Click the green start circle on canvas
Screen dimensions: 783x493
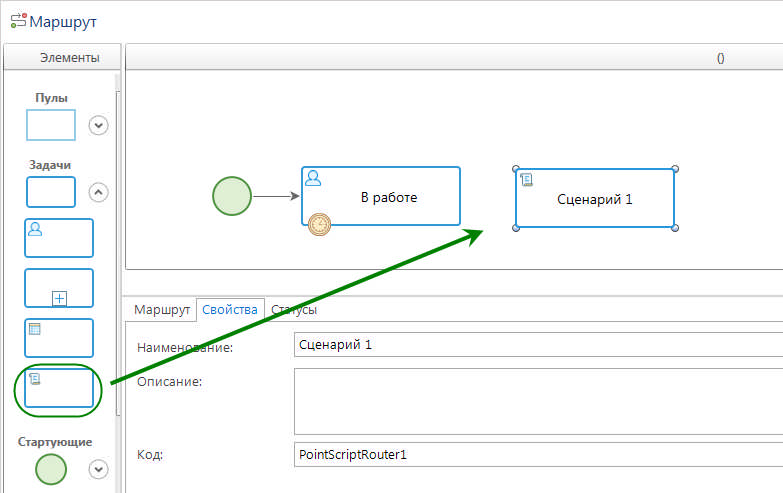[x=232, y=196]
